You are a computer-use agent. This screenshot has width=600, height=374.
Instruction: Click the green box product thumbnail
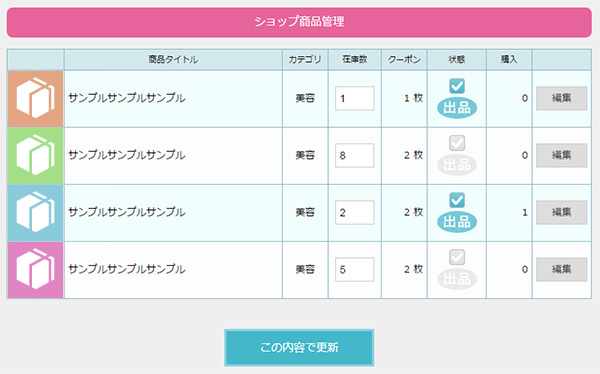(x=36, y=156)
